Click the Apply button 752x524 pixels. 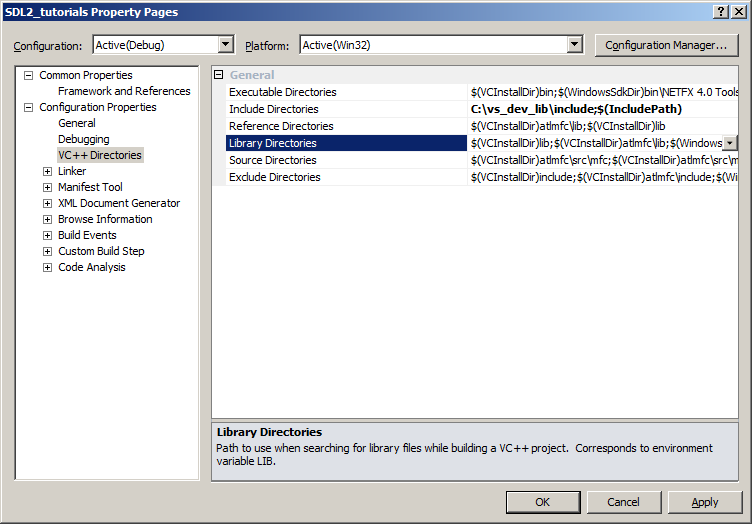[x=705, y=502]
